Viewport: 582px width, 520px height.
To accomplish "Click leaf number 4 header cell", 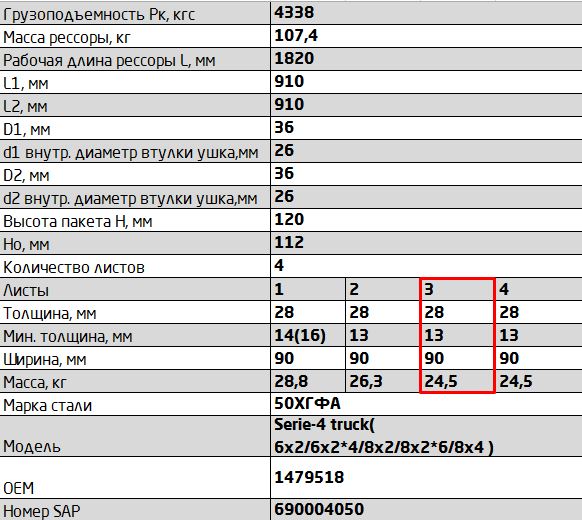I will click(x=539, y=289).
